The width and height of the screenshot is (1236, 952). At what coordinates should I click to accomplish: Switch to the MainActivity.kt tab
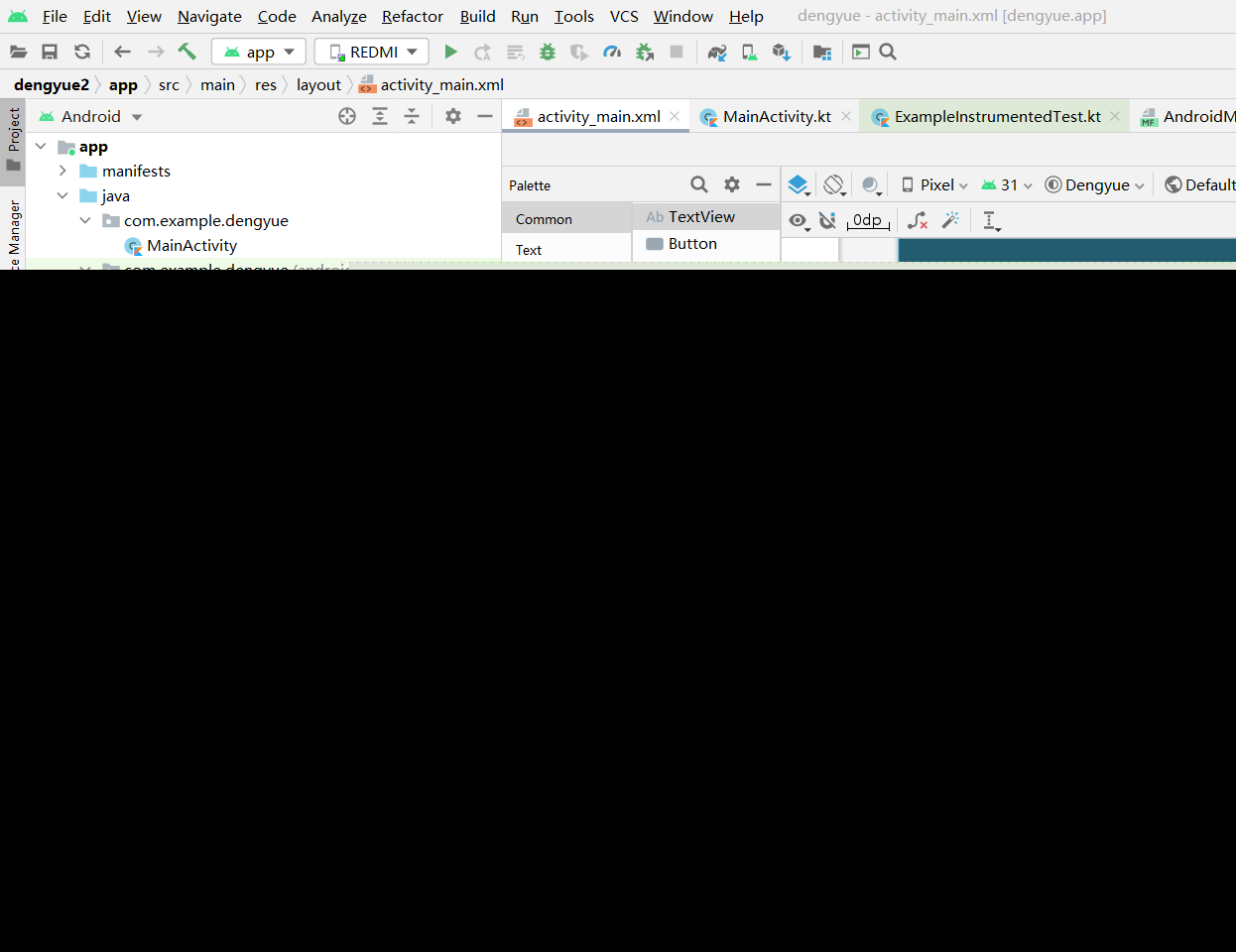(x=776, y=116)
